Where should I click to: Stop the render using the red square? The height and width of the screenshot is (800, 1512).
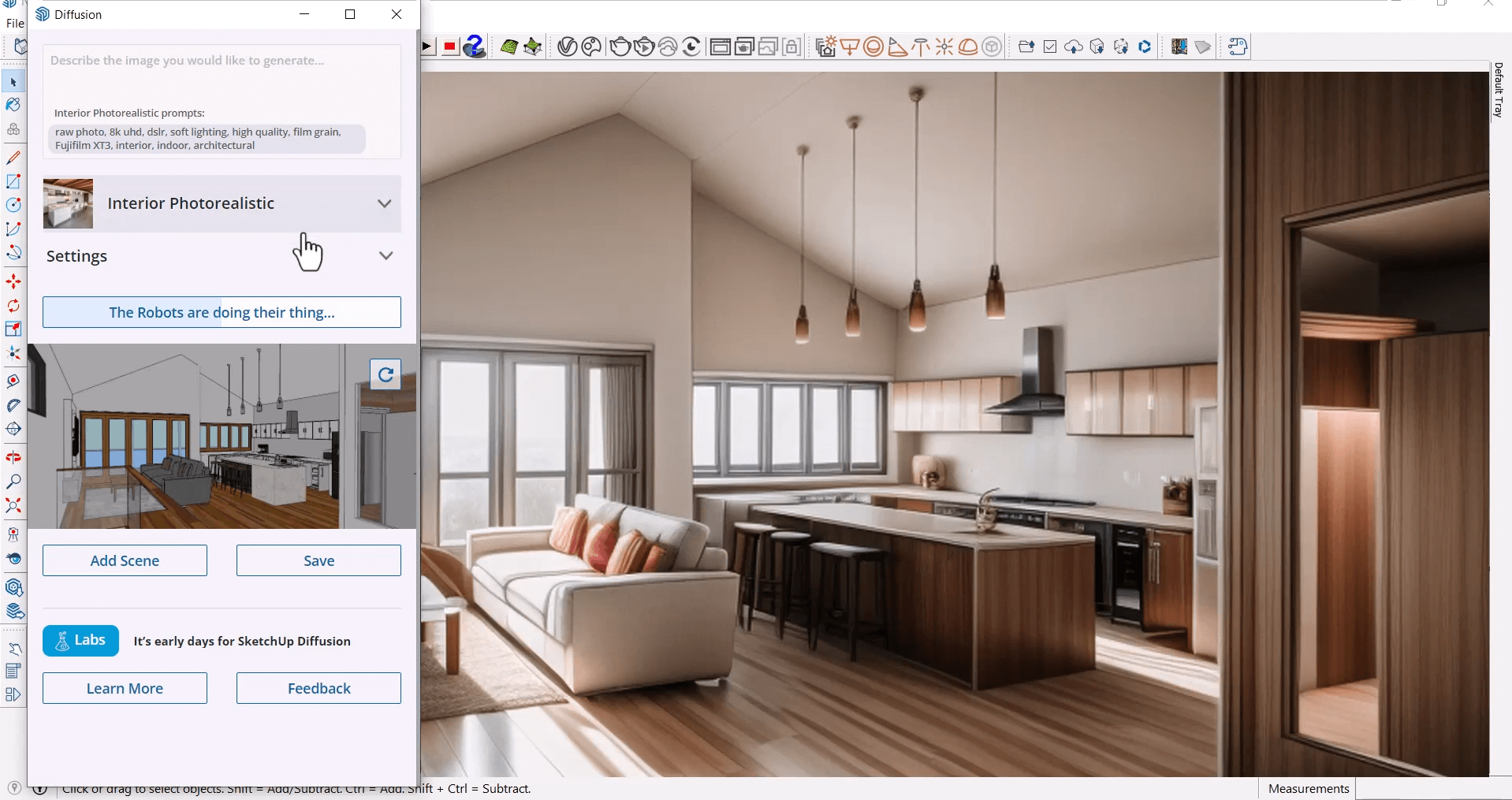click(449, 47)
